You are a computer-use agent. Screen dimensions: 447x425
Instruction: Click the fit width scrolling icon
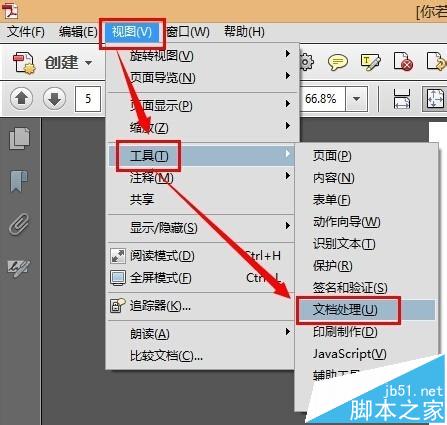click(402, 99)
